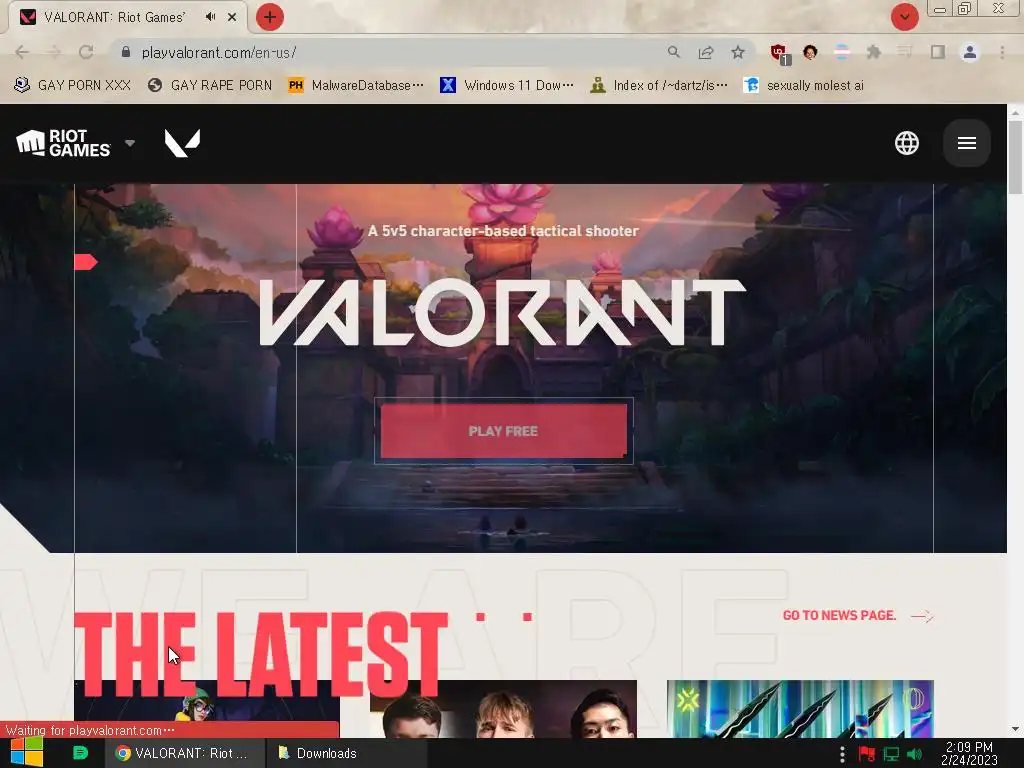Open the Chrome three-dot menu
Viewport: 1024px width, 768px height.
[x=1002, y=52]
